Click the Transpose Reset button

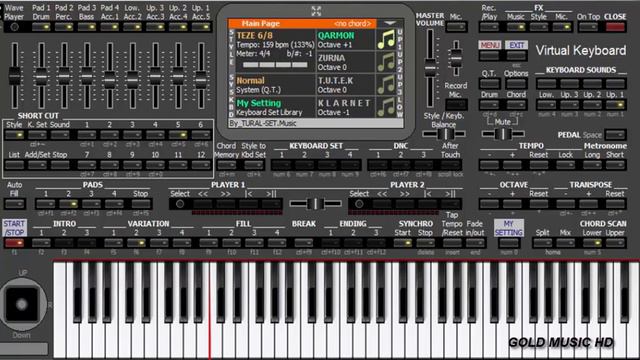[615, 203]
